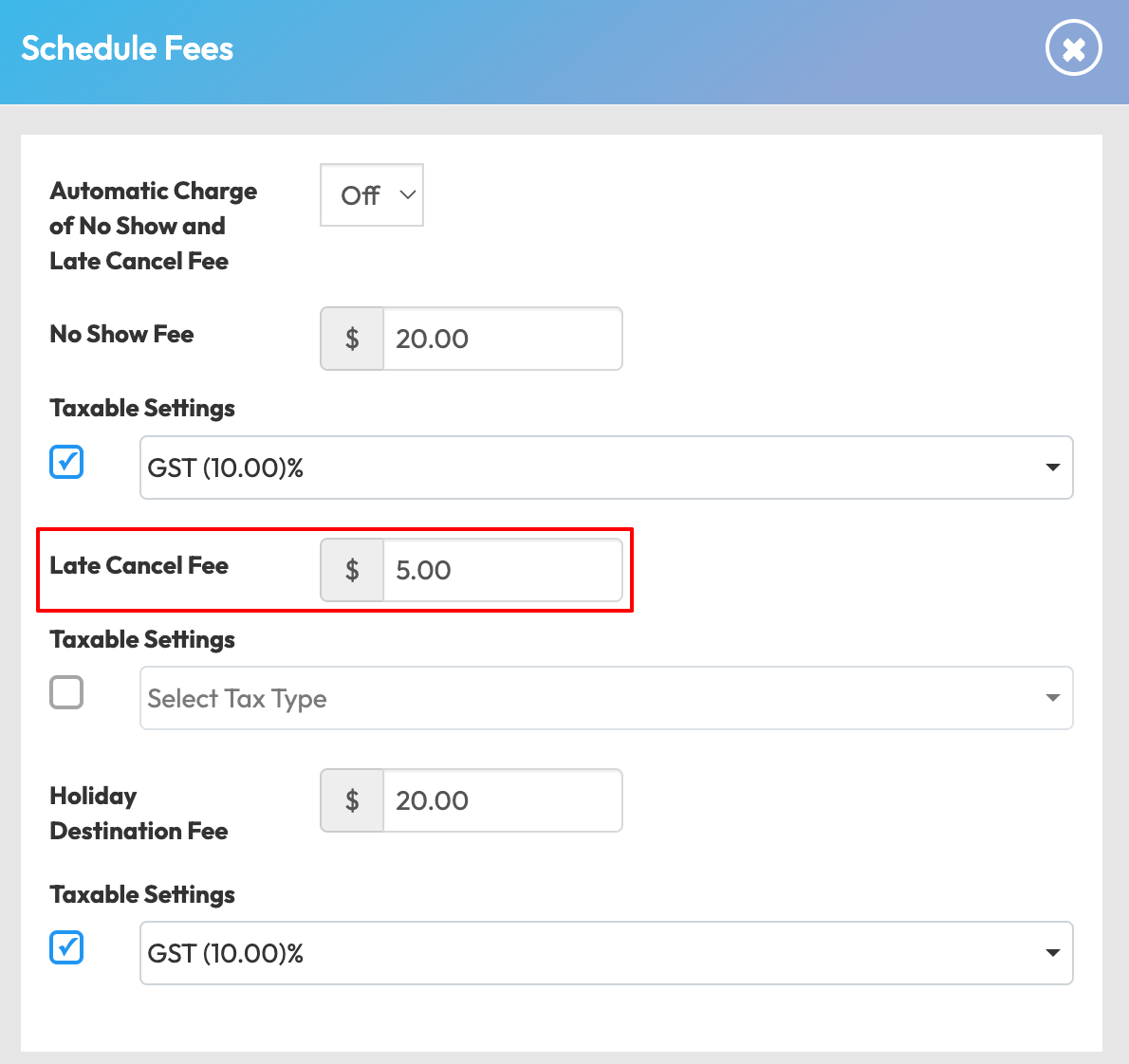Uncheck the No Show Fee taxable checkbox
This screenshot has width=1129, height=1064.
pos(66,463)
